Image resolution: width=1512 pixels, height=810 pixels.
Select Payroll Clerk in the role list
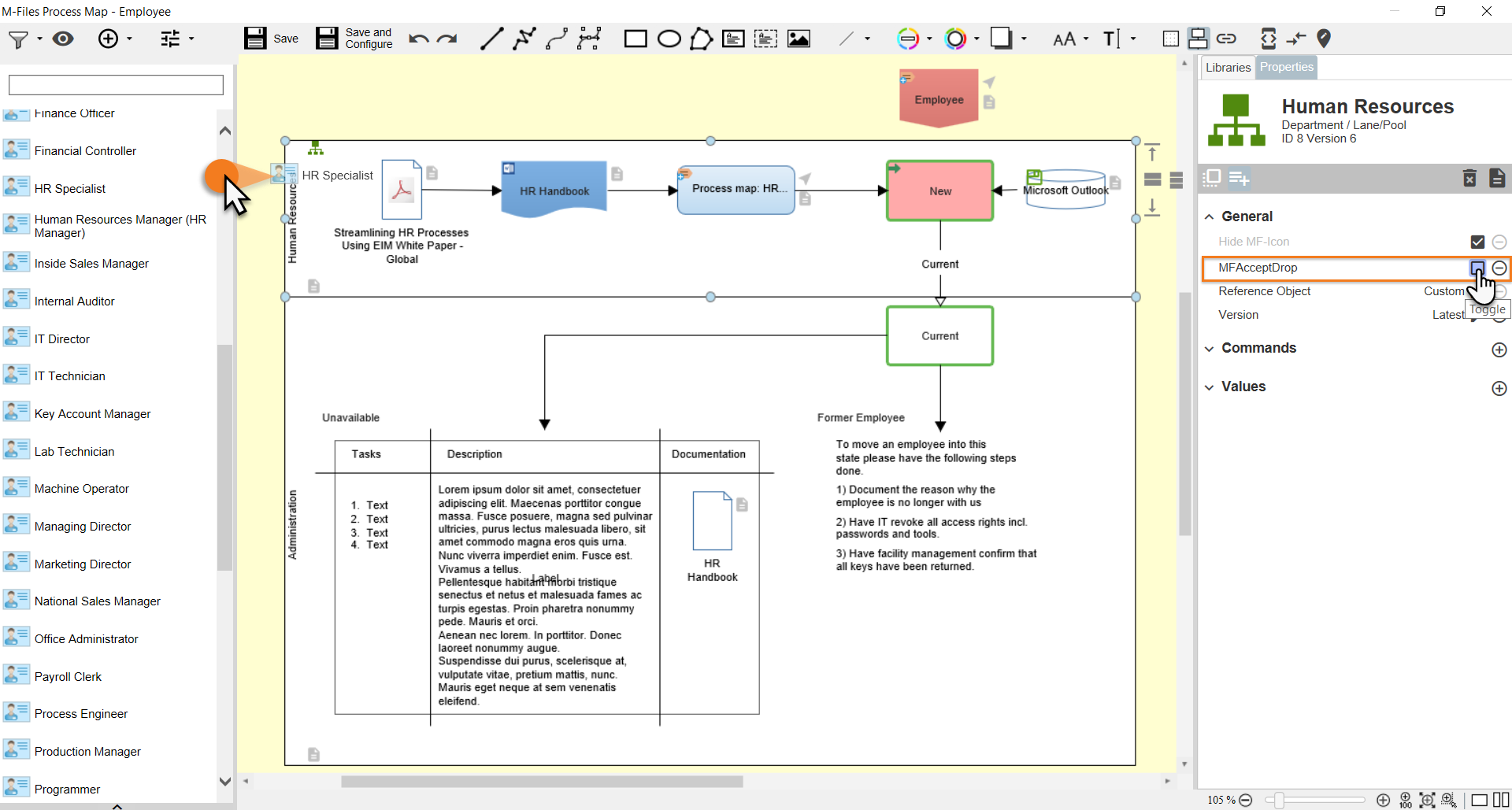[68, 677]
